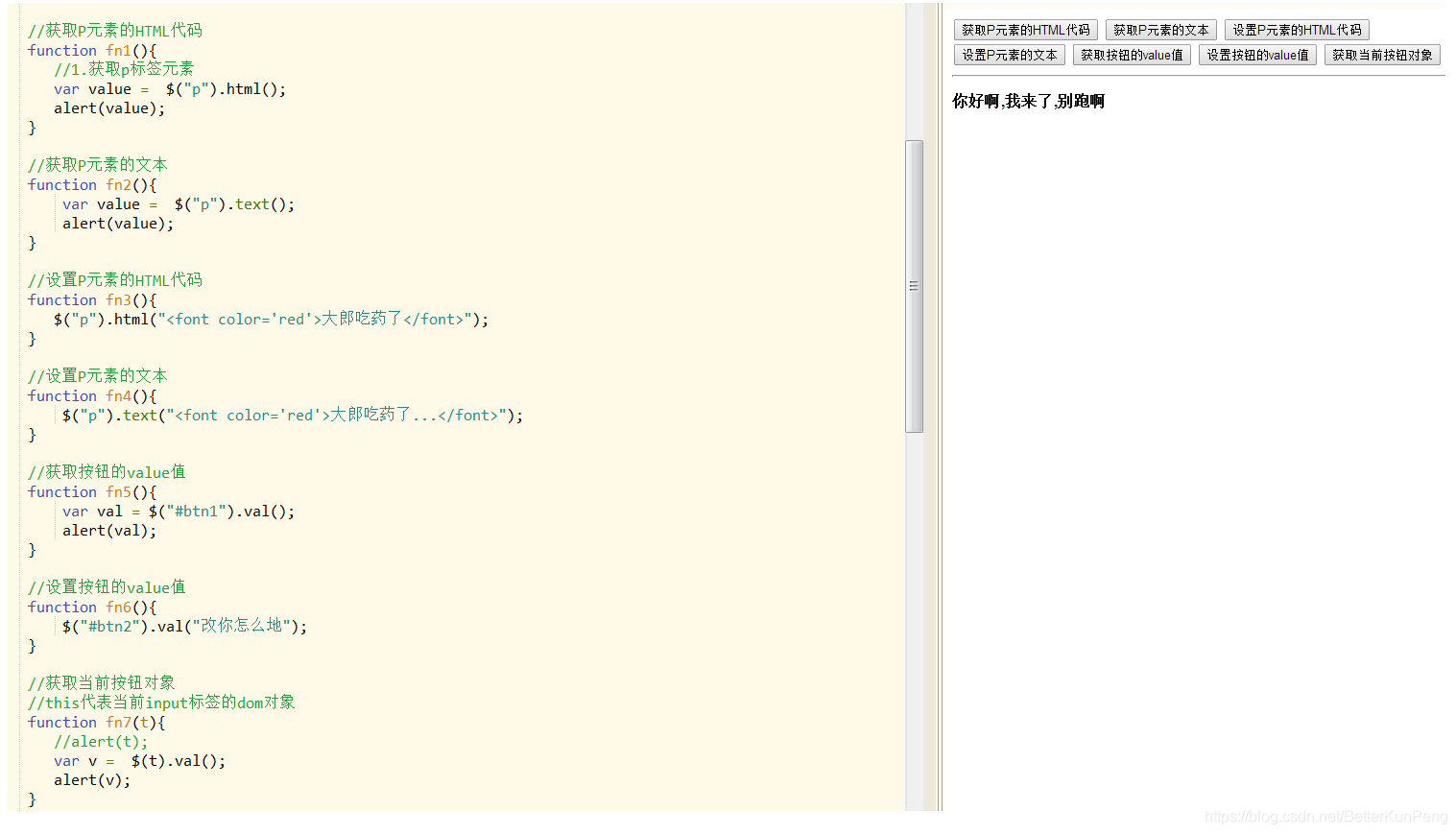Click the line alert(v);
1456x834 pixels.
92,779
